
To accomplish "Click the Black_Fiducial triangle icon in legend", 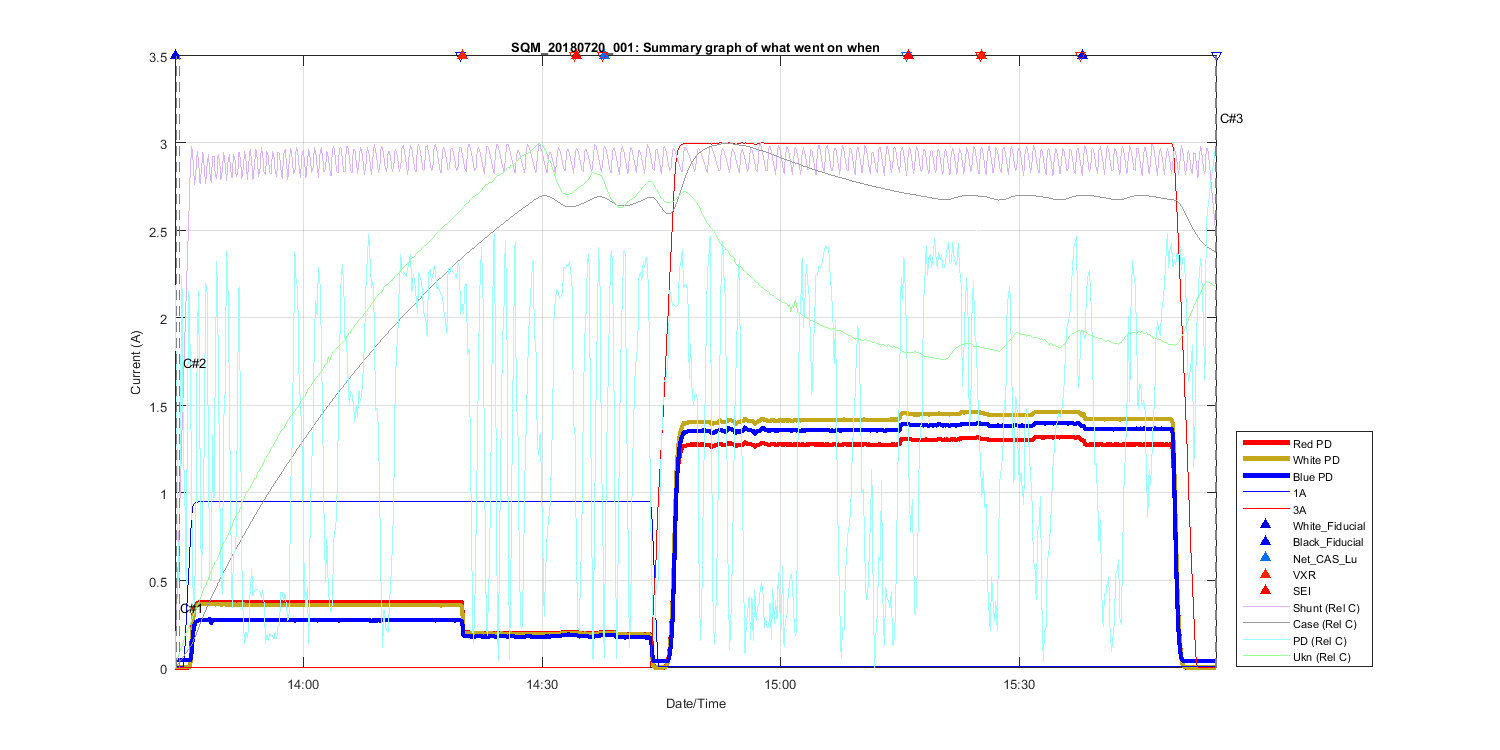I will pos(1265,541).
